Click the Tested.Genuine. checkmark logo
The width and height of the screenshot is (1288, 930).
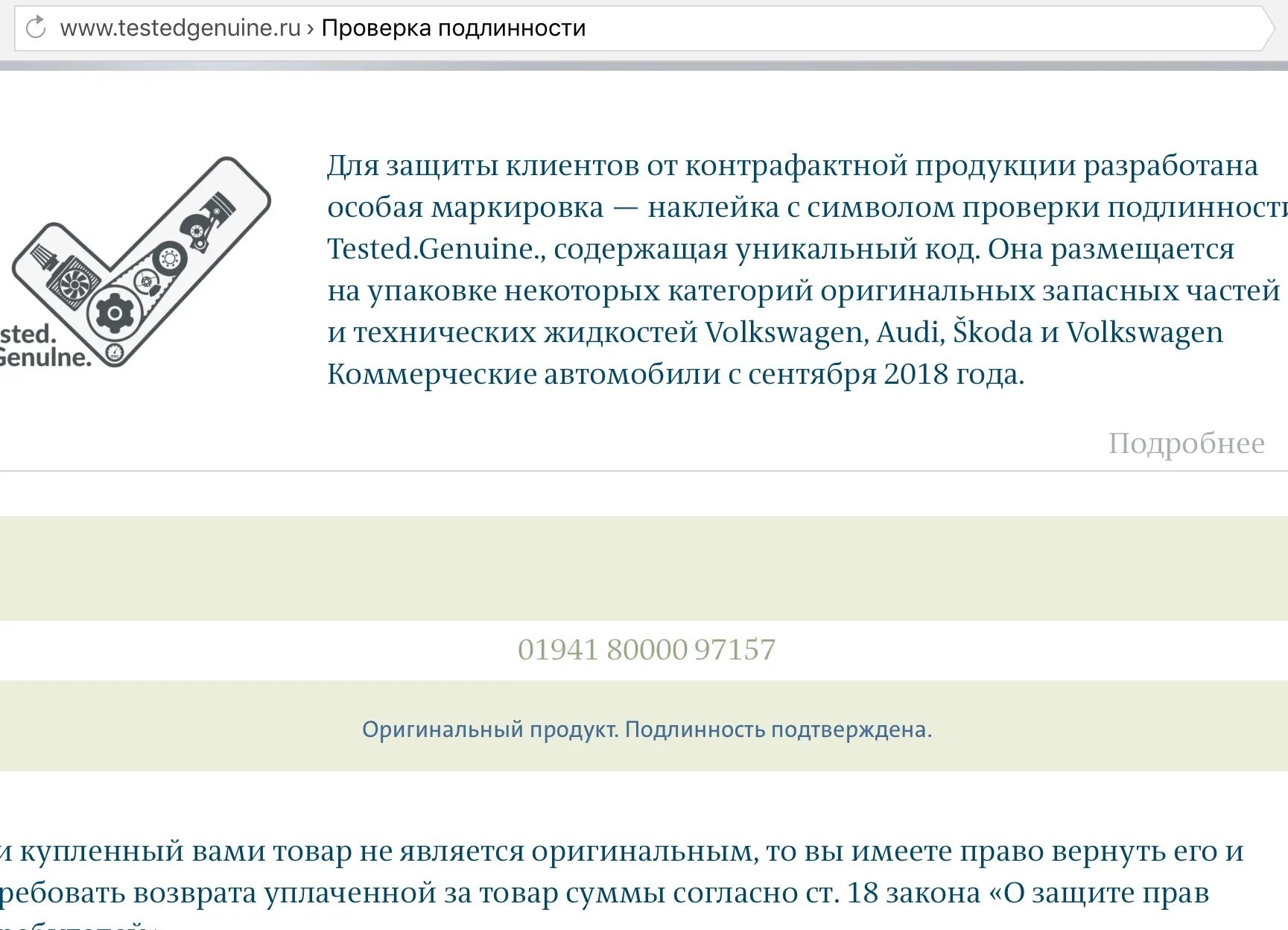point(135,263)
